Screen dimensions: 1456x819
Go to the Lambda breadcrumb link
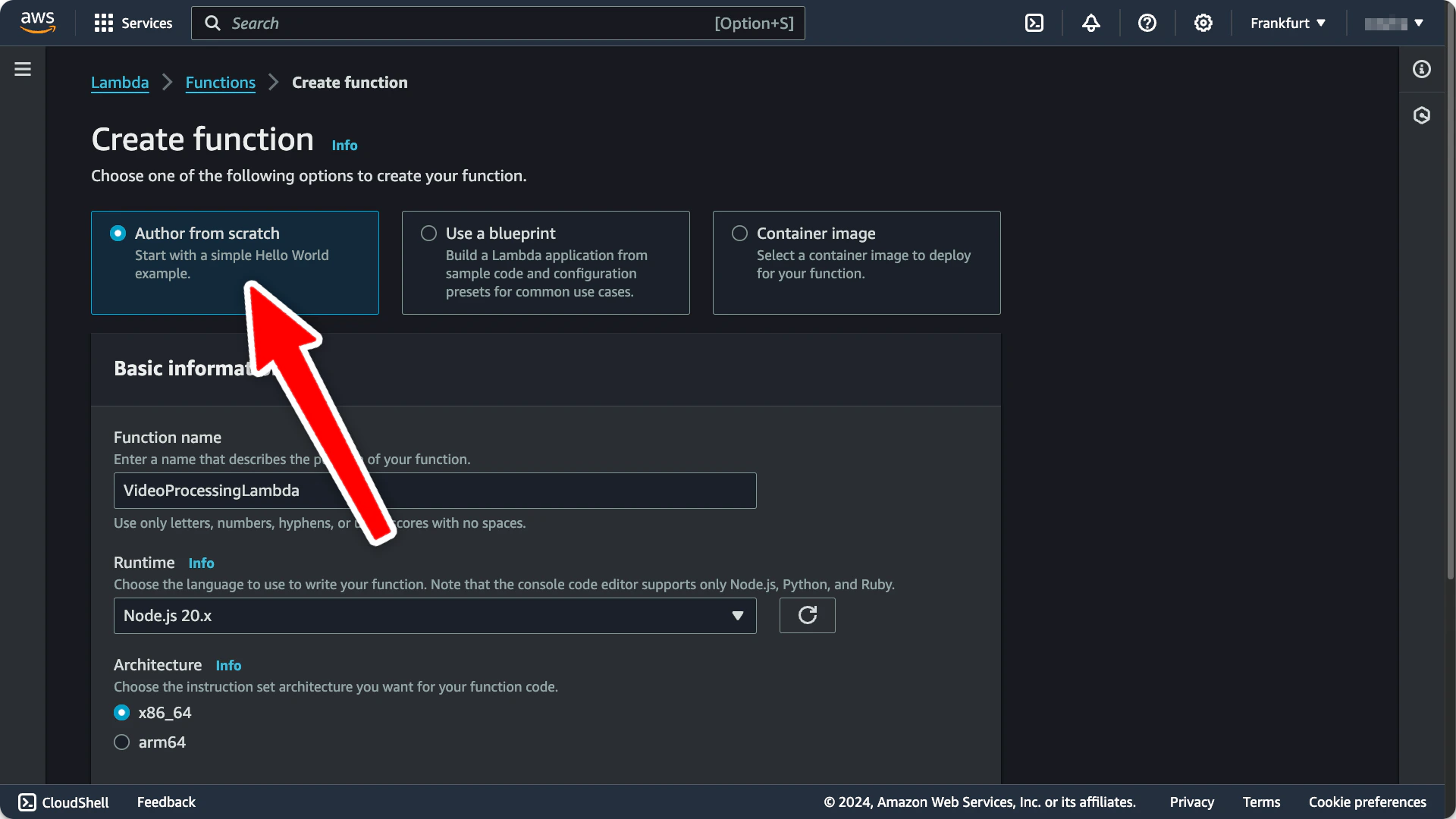[120, 83]
